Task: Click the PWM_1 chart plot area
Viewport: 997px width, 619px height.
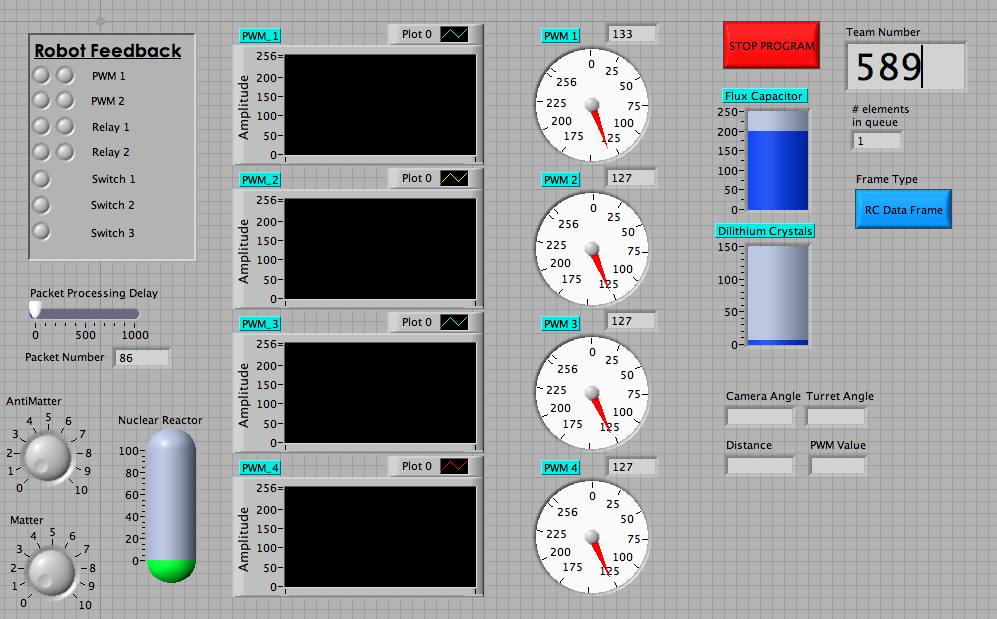Action: tap(380, 105)
